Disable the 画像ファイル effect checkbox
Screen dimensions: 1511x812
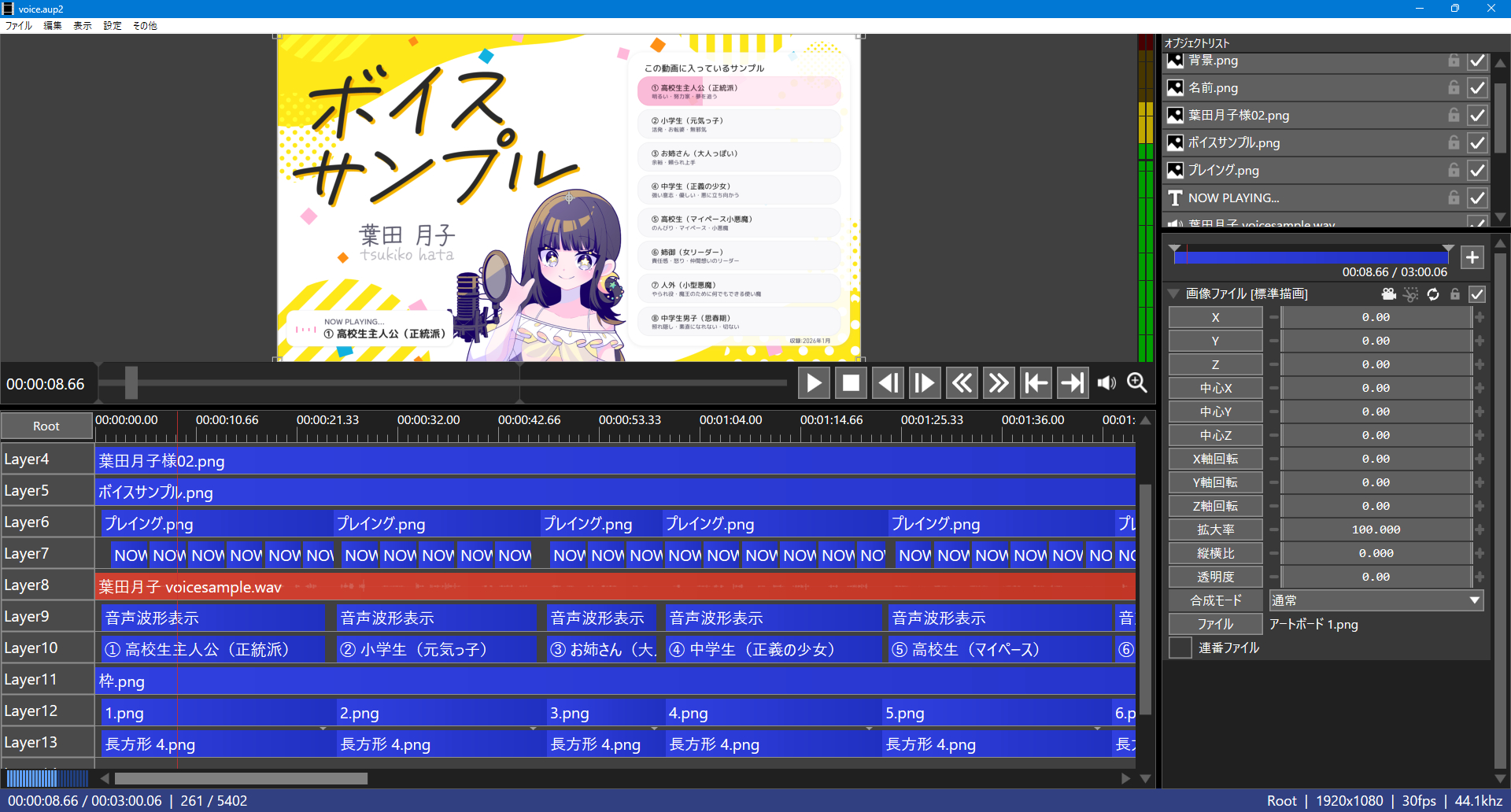pos(1478,293)
